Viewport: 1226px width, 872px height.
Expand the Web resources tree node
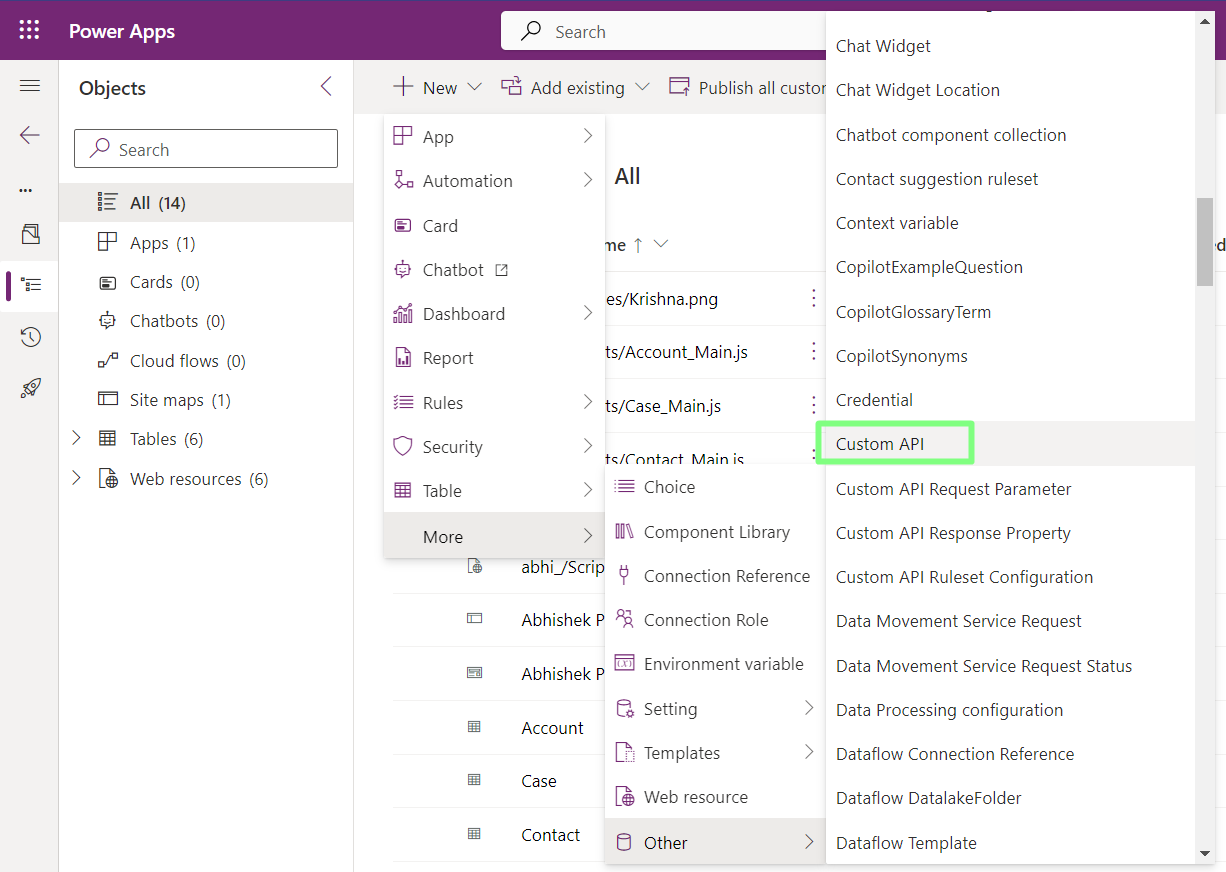tap(77, 479)
